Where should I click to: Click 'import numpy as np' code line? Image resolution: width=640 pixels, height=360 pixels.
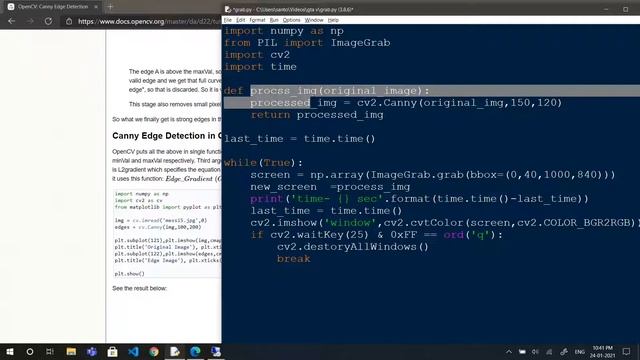(284, 31)
